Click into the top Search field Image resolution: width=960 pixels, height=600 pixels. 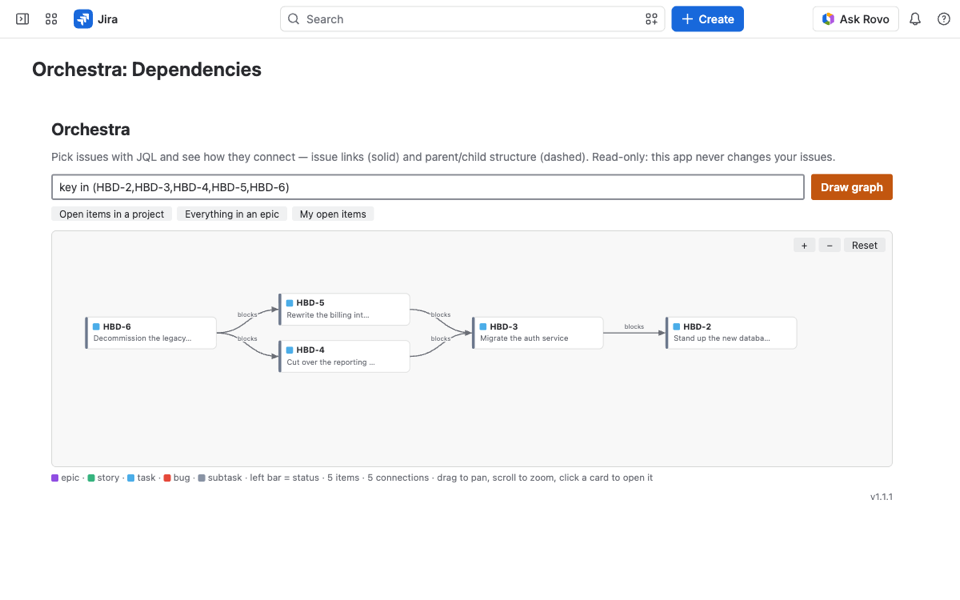pyautogui.click(x=472, y=19)
